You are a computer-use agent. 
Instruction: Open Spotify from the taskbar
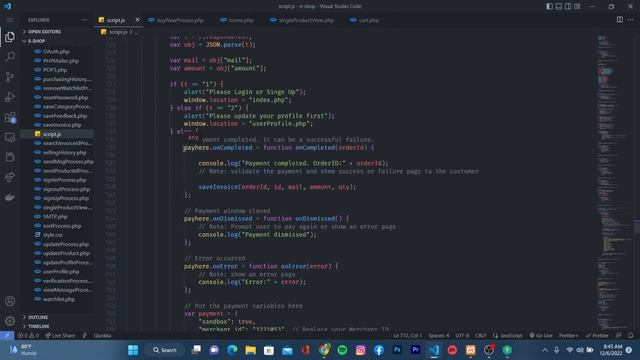pos(342,350)
